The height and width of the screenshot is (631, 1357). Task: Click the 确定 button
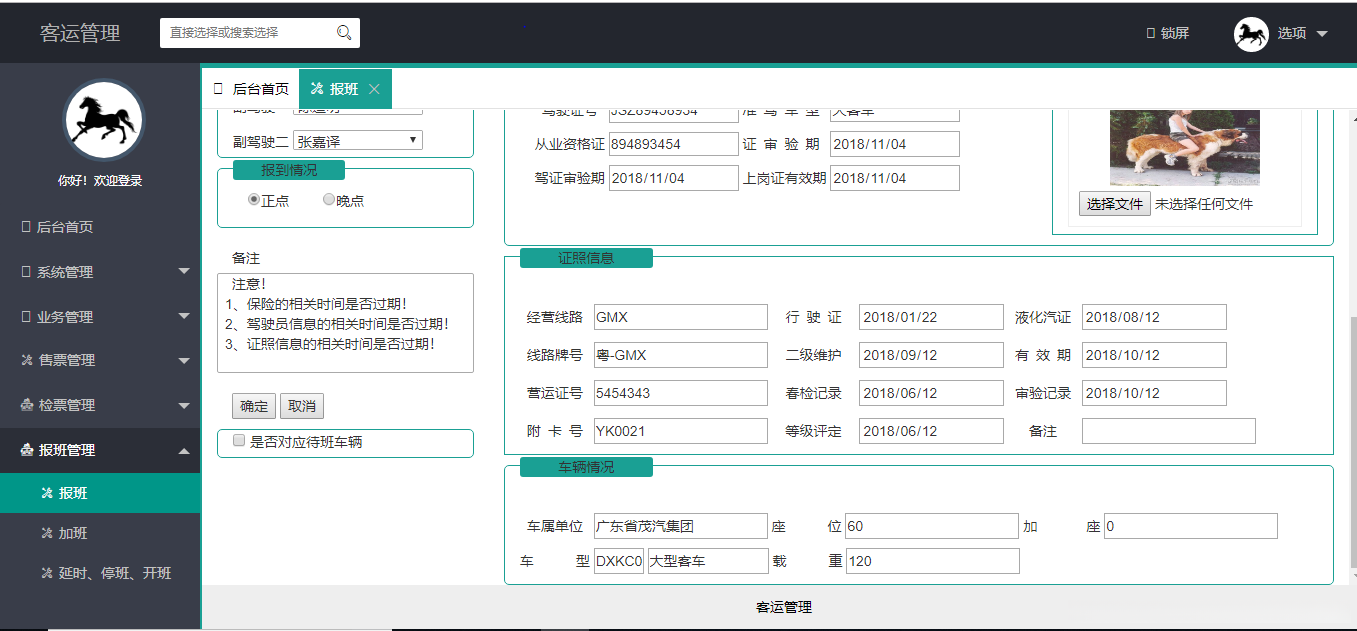[x=254, y=406]
